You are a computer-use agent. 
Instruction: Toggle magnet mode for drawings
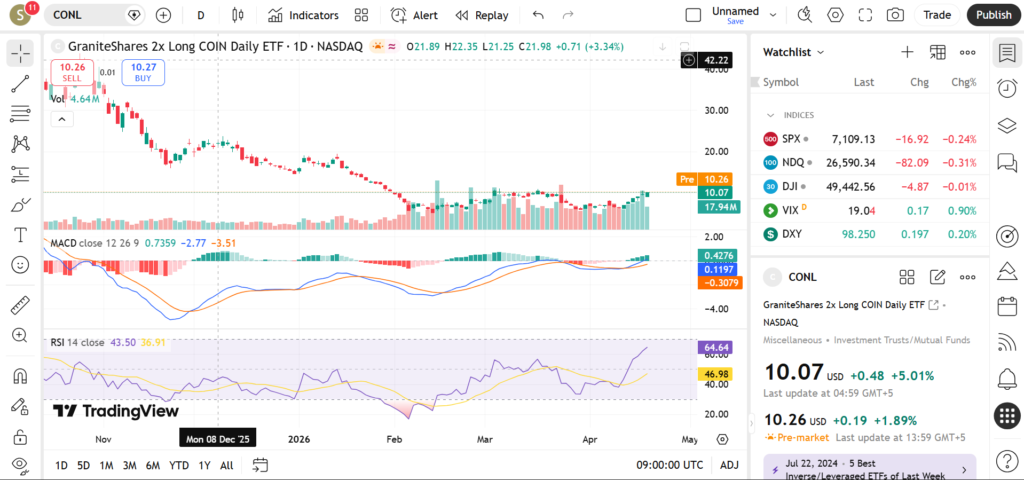click(x=20, y=377)
